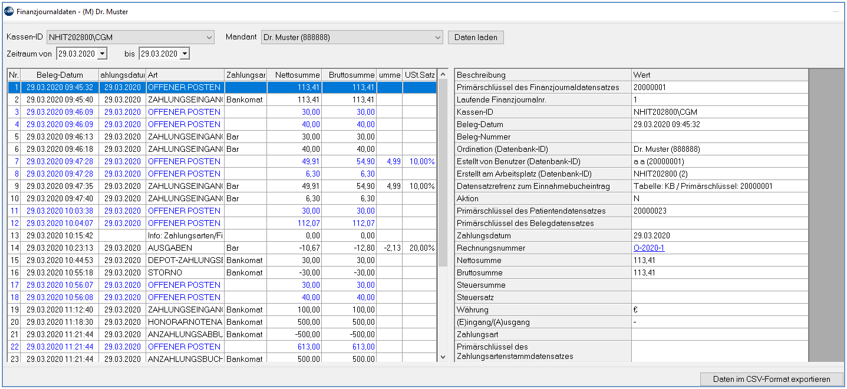Click the 'Ordination (Datenbank-ID)' detail row
This screenshot has height=389, width=847.
pyautogui.click(x=631, y=149)
